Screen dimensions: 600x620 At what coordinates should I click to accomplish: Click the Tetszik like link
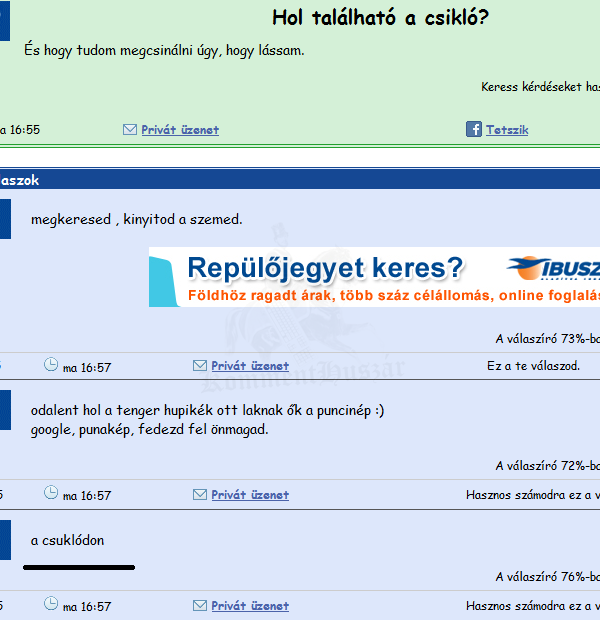point(507,130)
